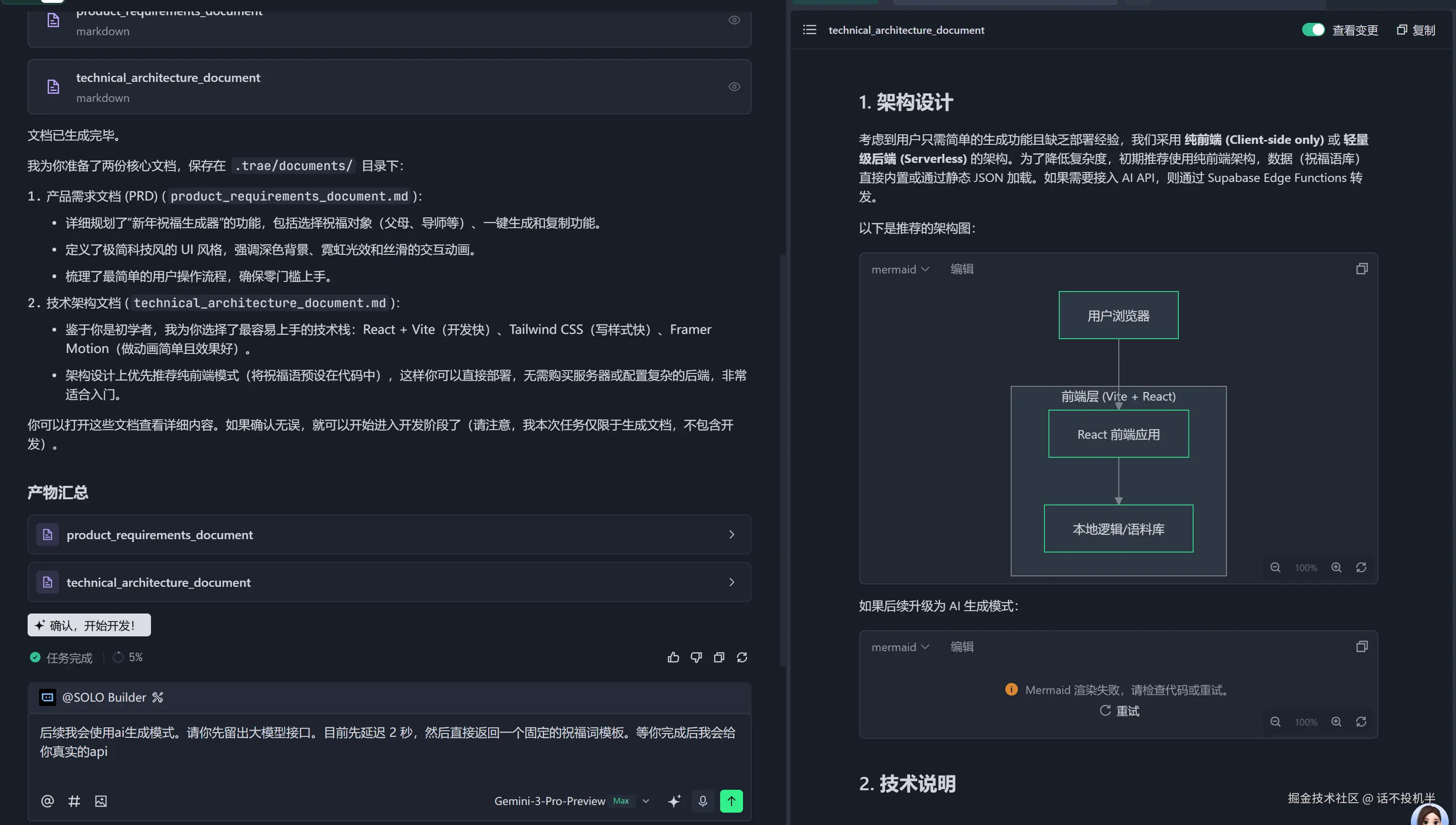
Task: Click eye icon for technical_architecture_document card
Action: 734,87
